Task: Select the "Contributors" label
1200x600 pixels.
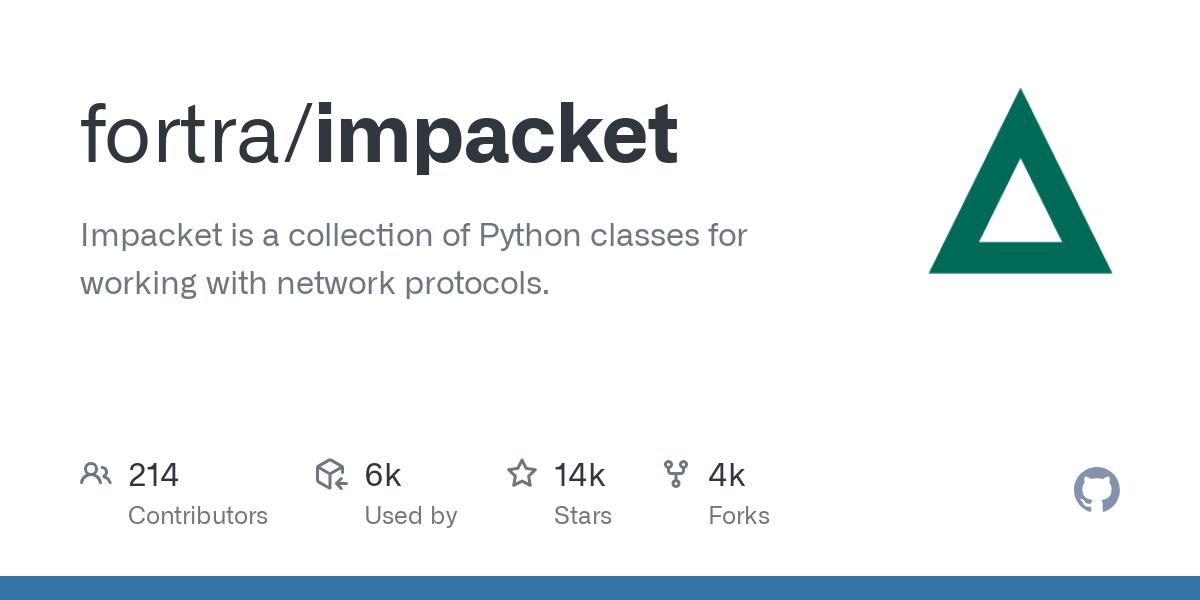Action: click(198, 516)
